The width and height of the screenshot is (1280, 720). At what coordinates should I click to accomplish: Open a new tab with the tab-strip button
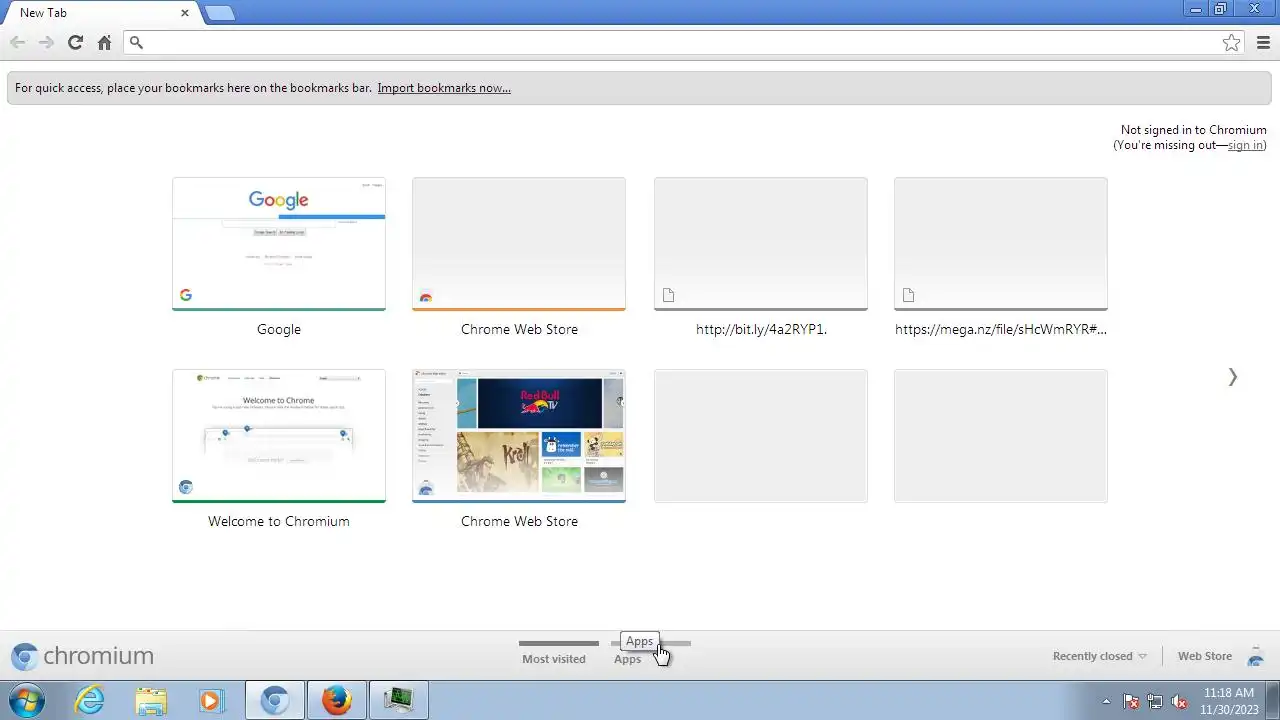220,13
